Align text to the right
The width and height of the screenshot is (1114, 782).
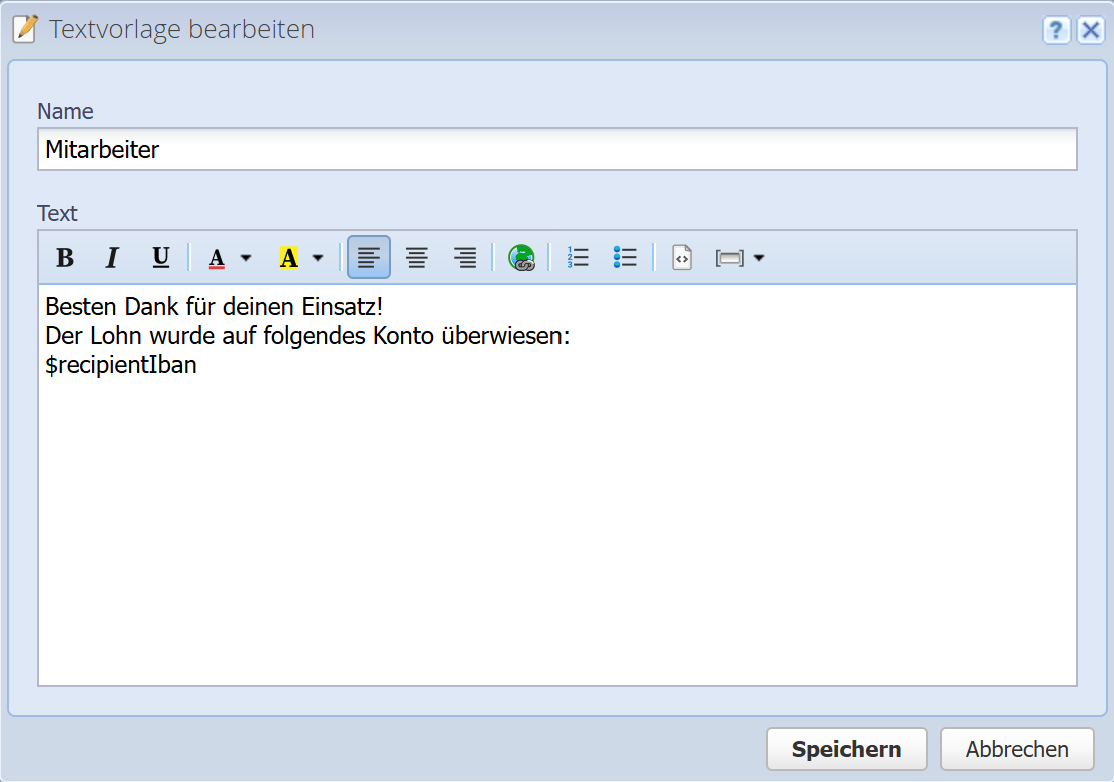click(465, 258)
